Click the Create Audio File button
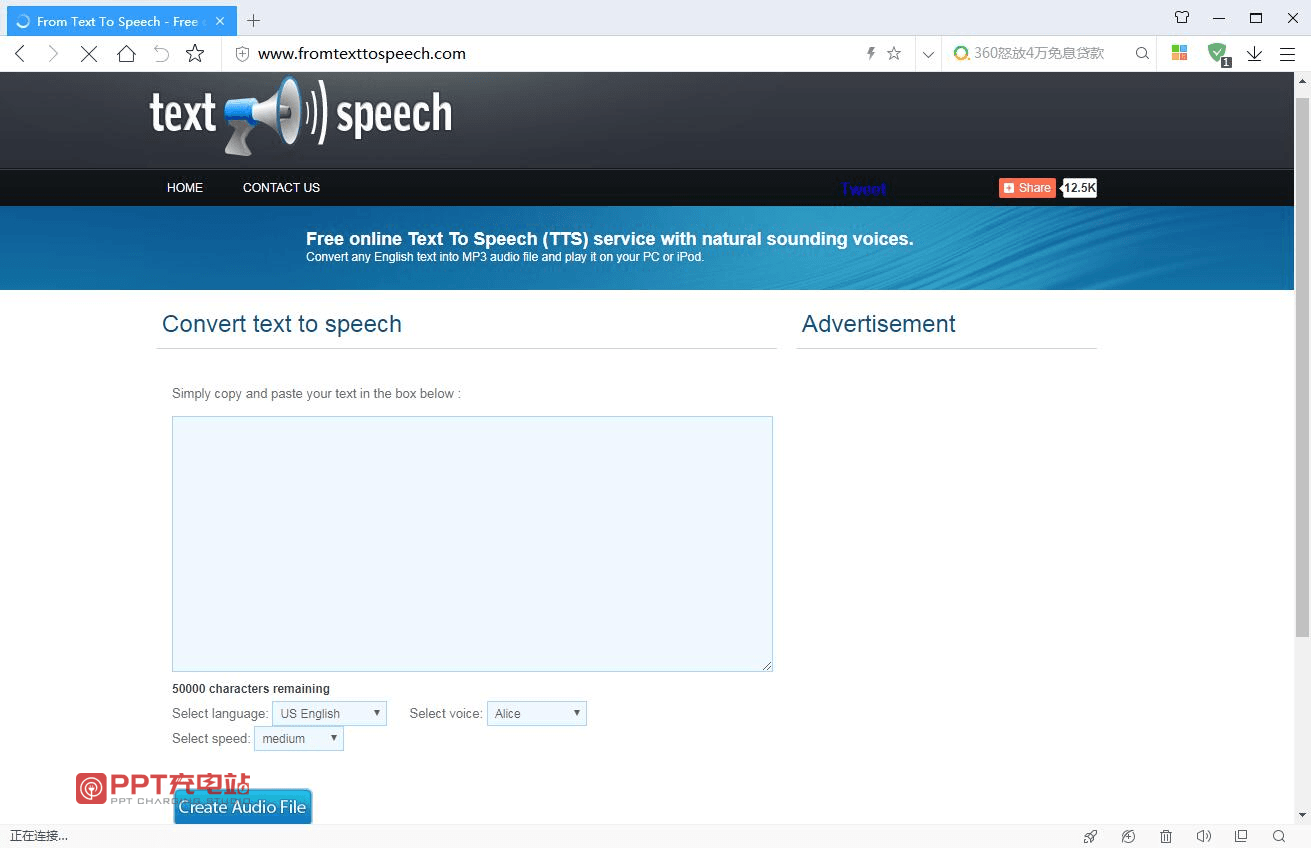The width and height of the screenshot is (1311, 848). point(243,807)
